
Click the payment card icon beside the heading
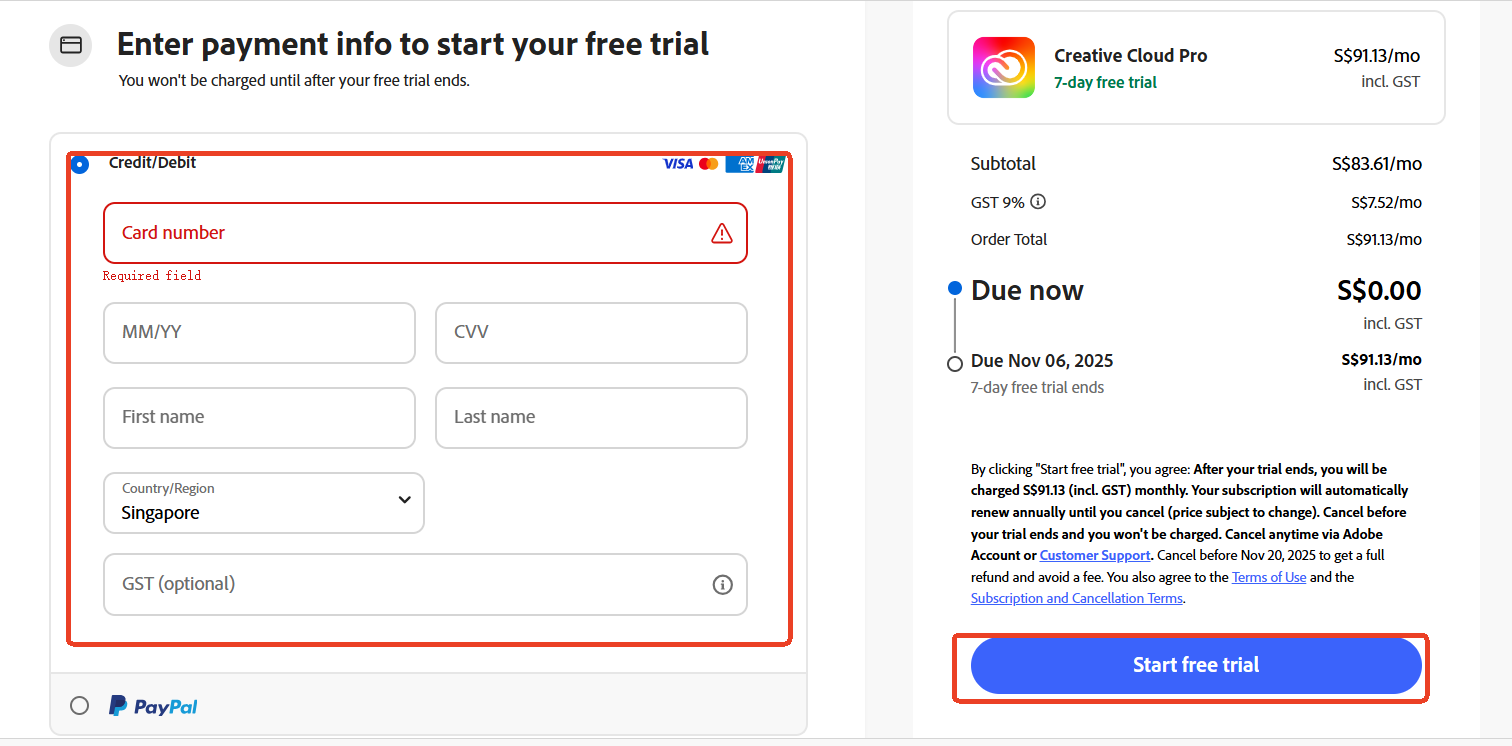(70, 44)
